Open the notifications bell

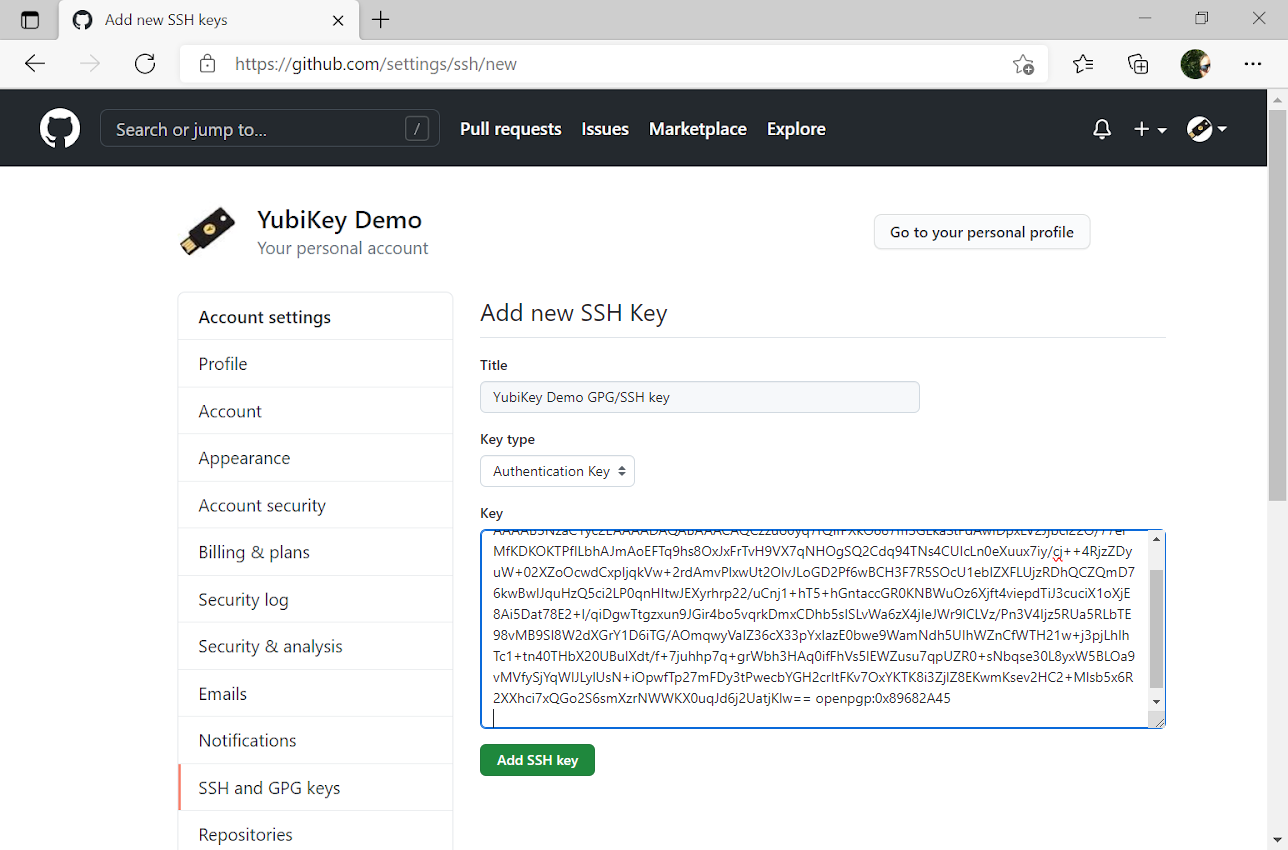[x=1102, y=129]
